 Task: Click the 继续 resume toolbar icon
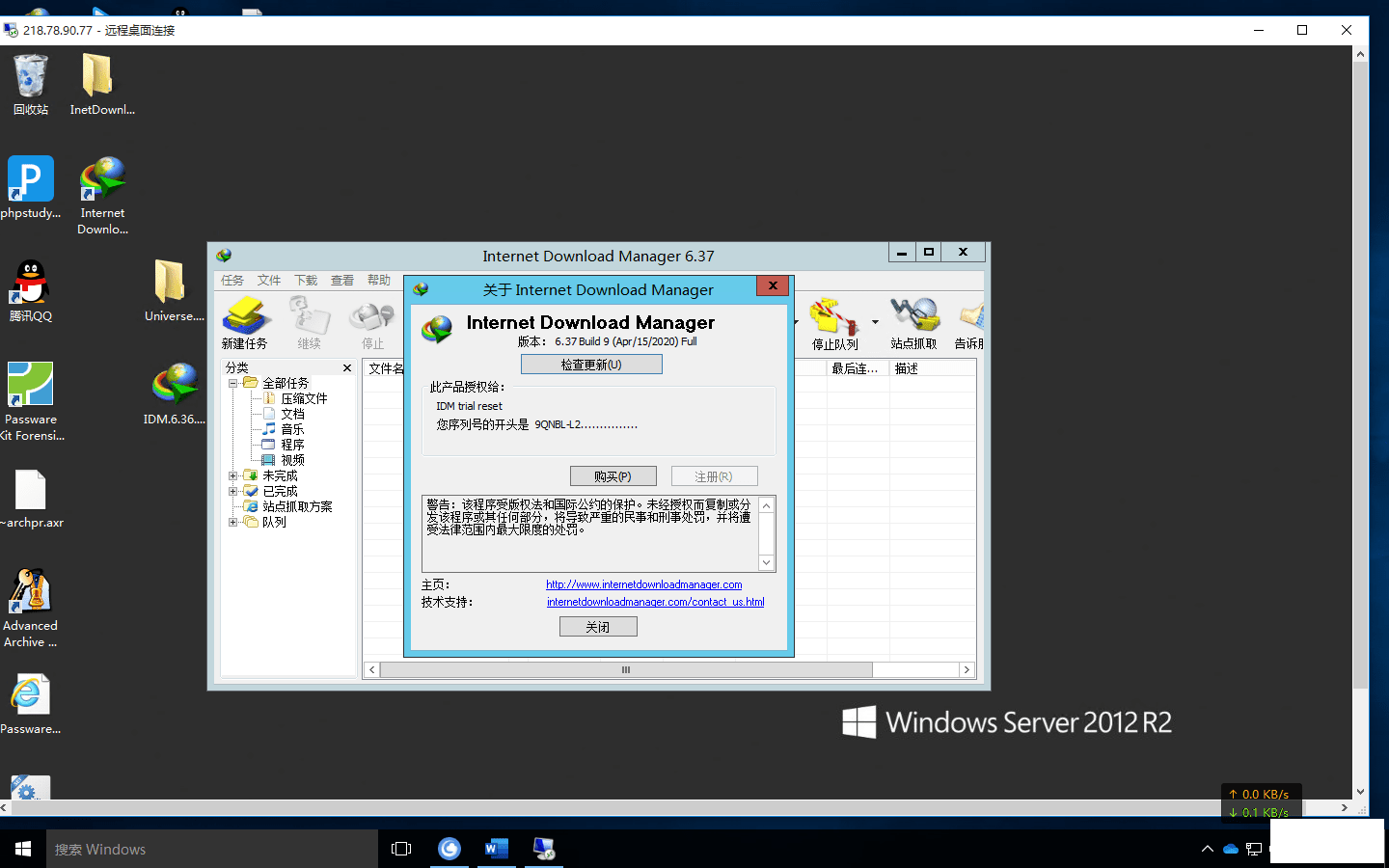pyautogui.click(x=309, y=322)
